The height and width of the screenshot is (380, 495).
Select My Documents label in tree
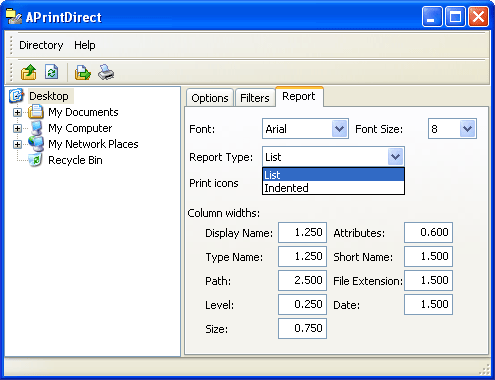tap(83, 112)
